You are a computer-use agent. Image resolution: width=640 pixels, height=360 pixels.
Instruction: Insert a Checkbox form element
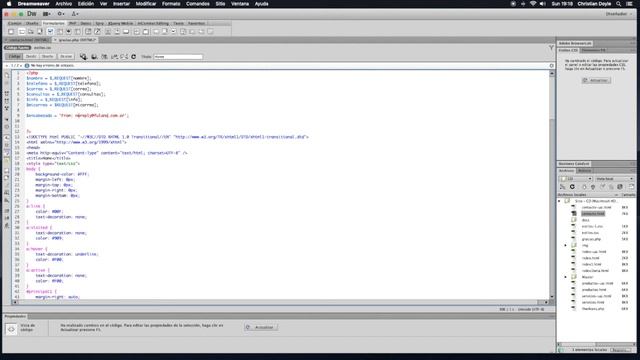tap(50, 31)
